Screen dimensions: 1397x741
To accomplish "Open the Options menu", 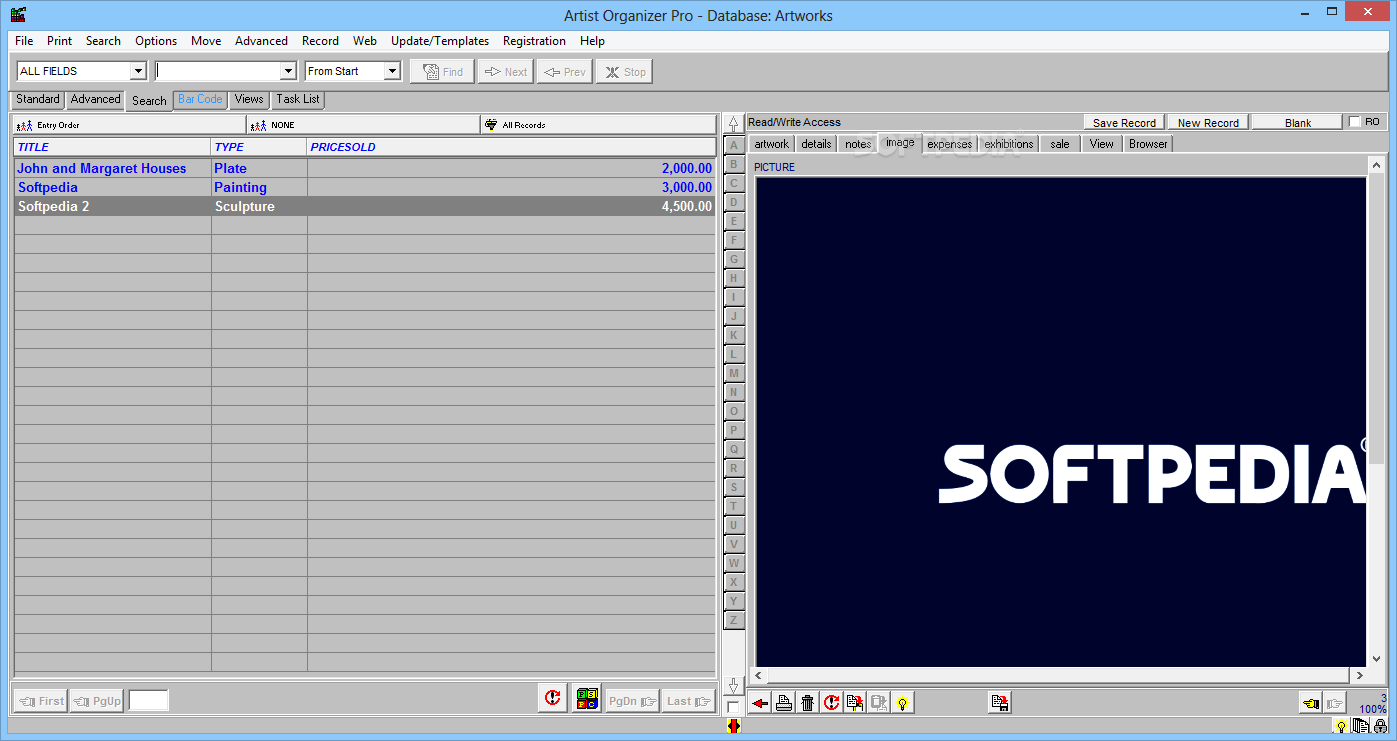I will 156,41.
